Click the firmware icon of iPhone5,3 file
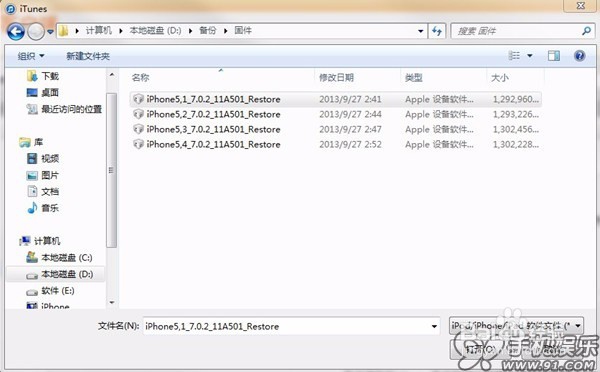 (138, 129)
